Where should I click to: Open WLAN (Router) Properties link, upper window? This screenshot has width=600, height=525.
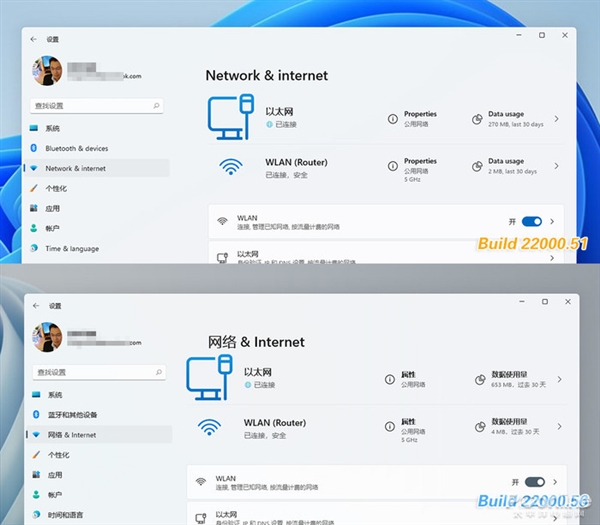tap(420, 161)
